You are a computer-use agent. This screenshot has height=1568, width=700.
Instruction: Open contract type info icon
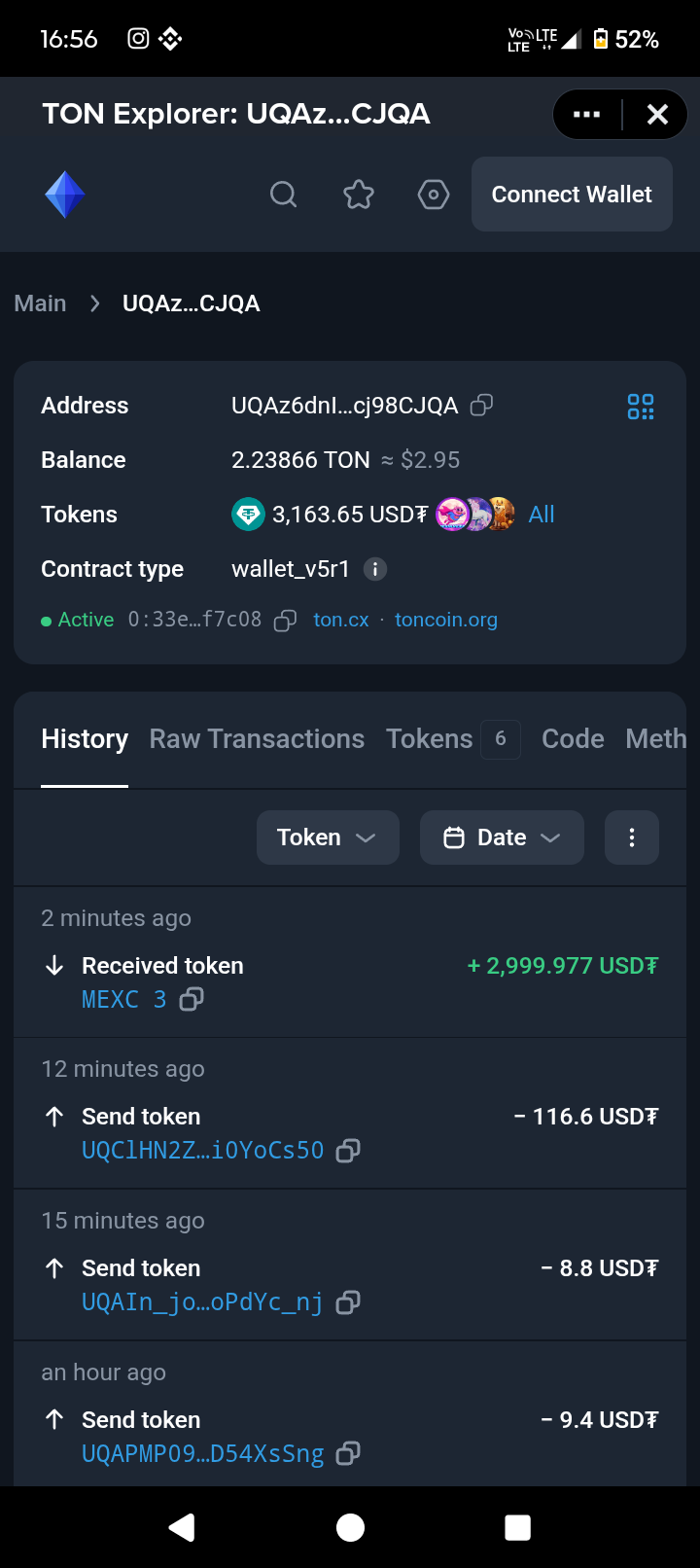pyautogui.click(x=375, y=569)
